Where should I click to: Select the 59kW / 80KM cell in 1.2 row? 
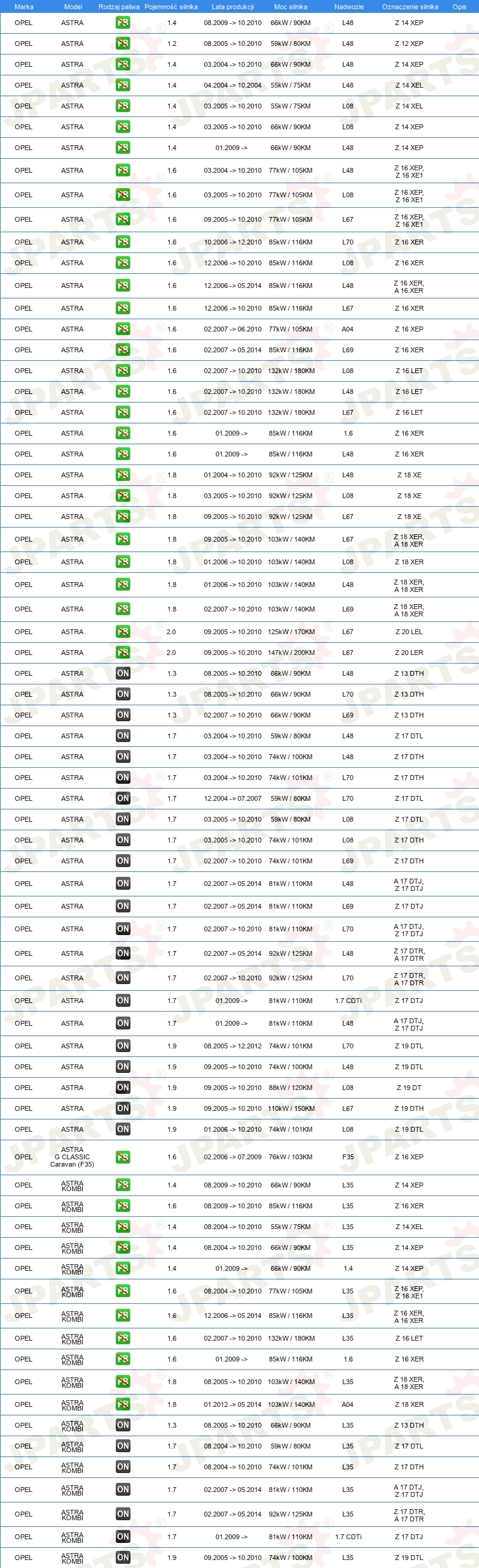[290, 44]
